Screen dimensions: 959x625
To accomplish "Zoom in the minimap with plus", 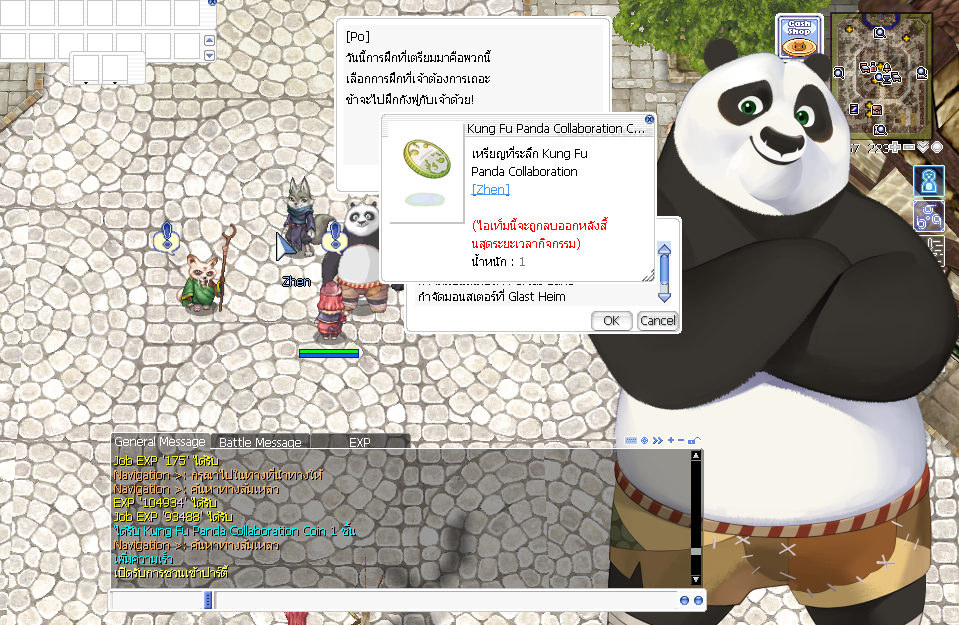I will (895, 147).
